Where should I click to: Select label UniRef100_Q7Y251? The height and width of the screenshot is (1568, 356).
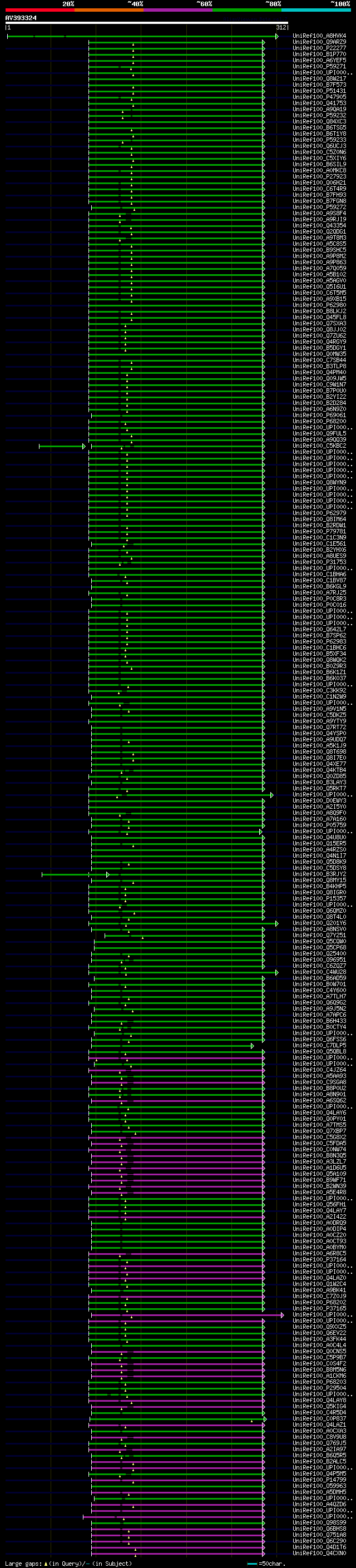coord(319,935)
